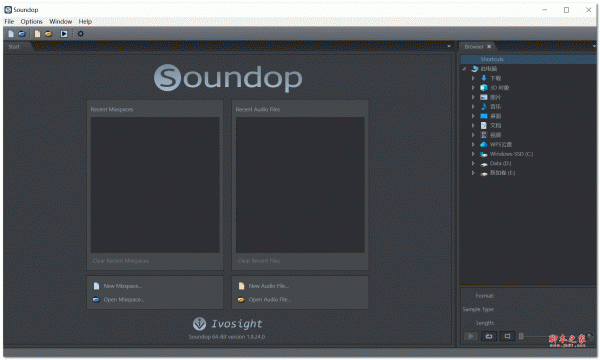
Task: Select the WPS云盘 tree row text
Action: [x=501, y=144]
